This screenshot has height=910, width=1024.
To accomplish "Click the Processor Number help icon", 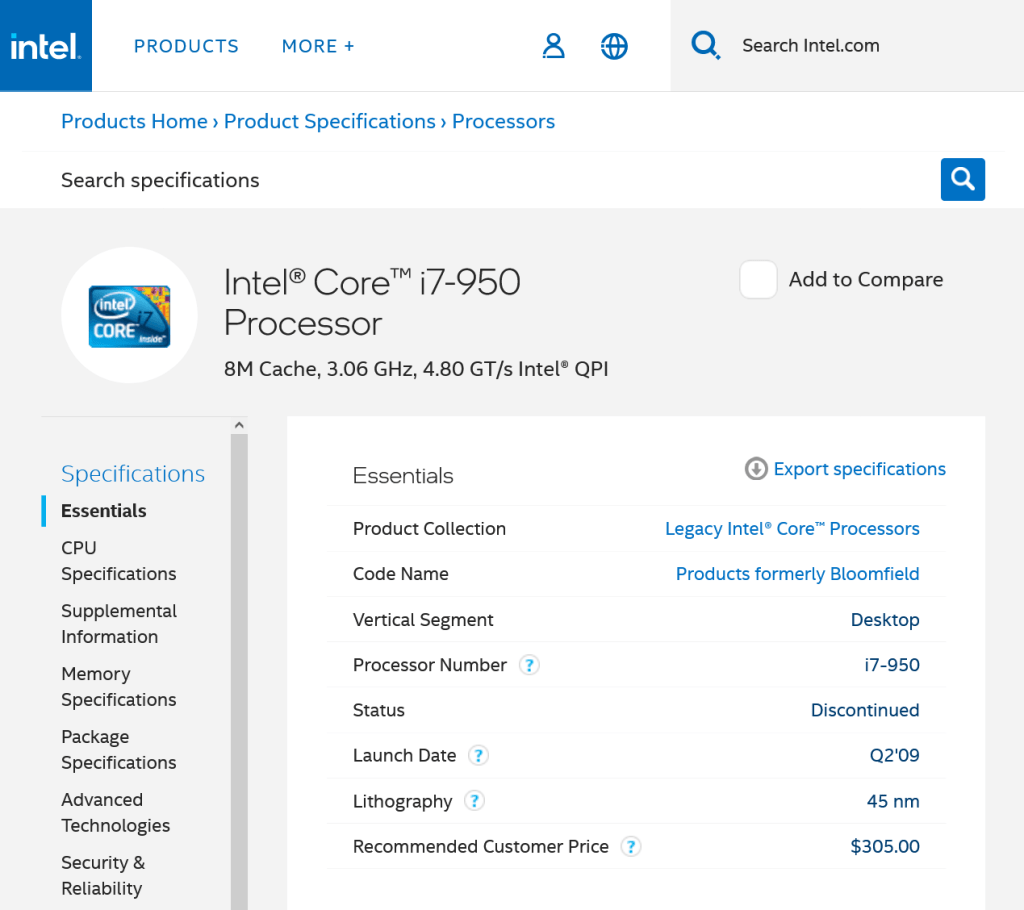I will [x=529, y=665].
